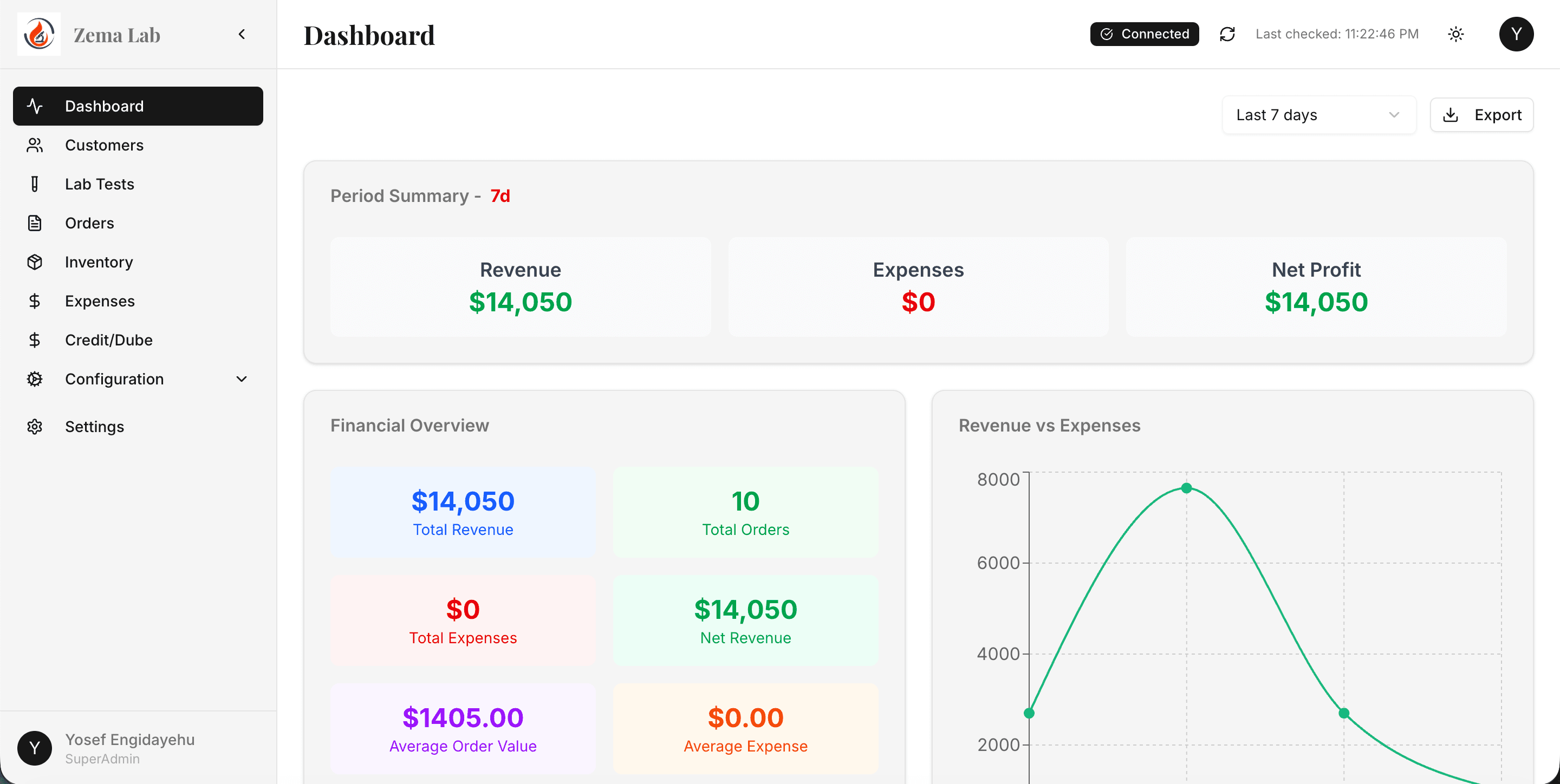This screenshot has height=784, width=1560.
Task: Click the Export button
Action: [x=1481, y=115]
